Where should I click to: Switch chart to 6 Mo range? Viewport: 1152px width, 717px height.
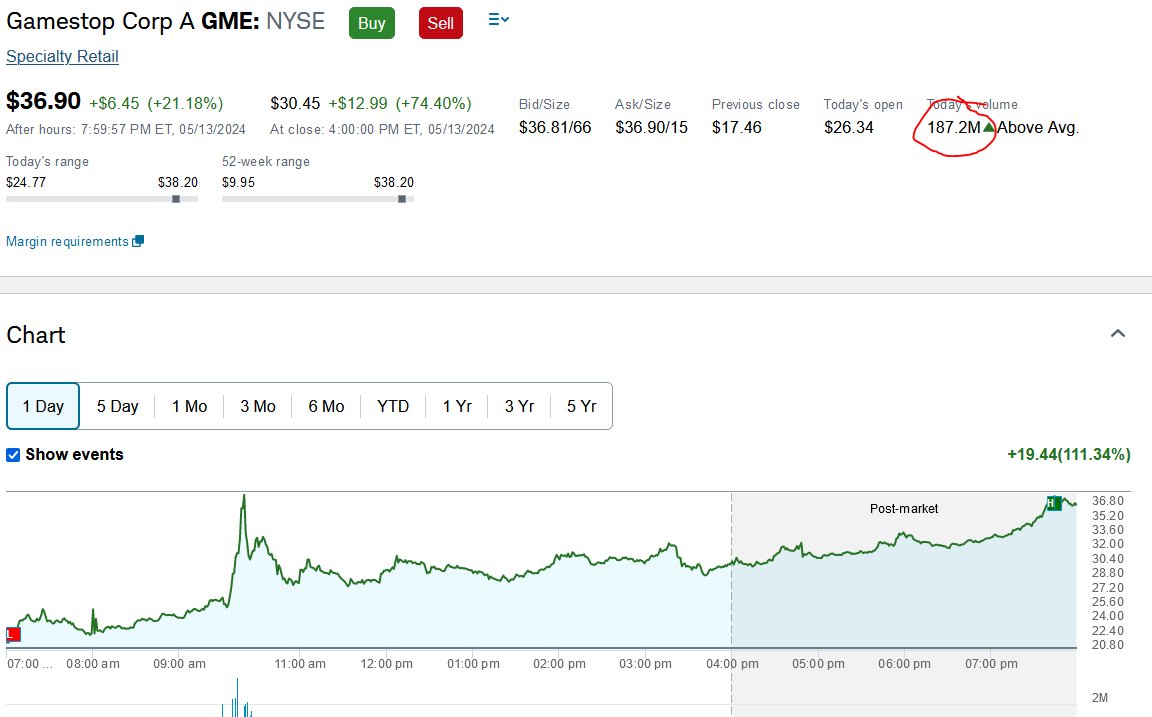tap(326, 406)
